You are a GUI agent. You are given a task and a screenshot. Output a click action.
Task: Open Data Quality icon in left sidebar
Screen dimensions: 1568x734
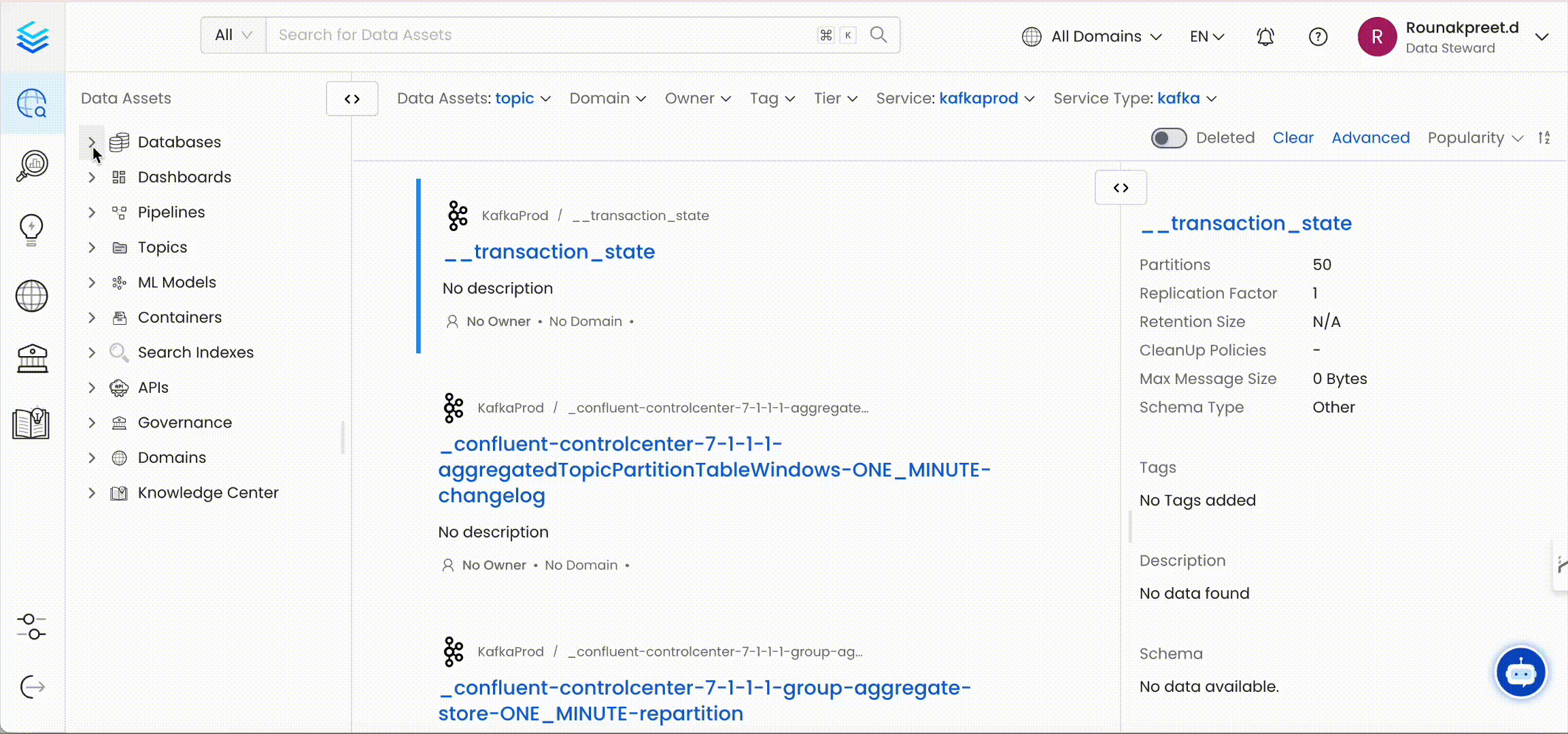31,165
